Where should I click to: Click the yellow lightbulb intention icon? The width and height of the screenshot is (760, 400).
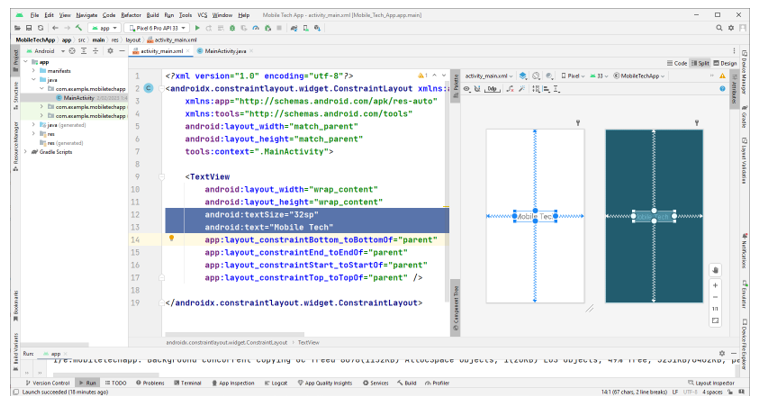[x=172, y=239]
